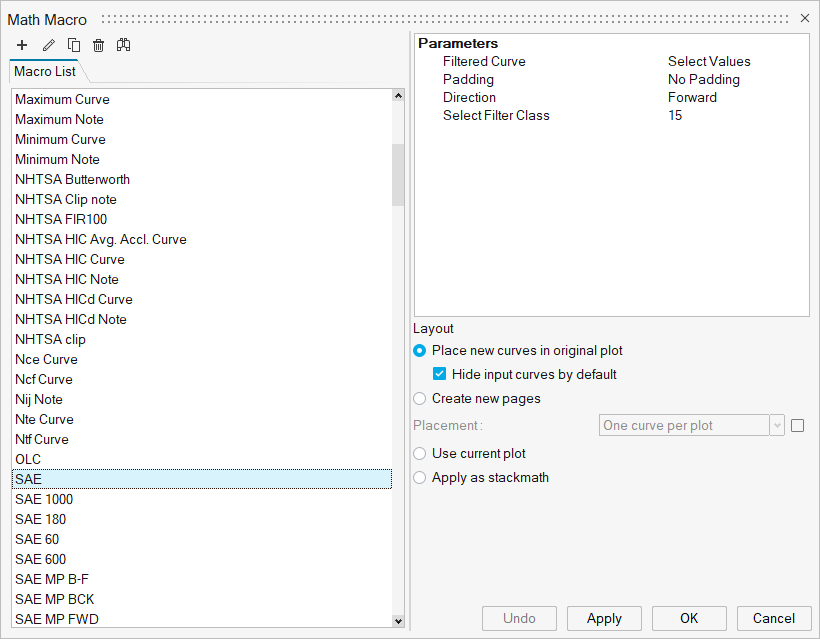This screenshot has height=639, width=820.
Task: Close the Math Macro dialog
Action: (x=805, y=18)
